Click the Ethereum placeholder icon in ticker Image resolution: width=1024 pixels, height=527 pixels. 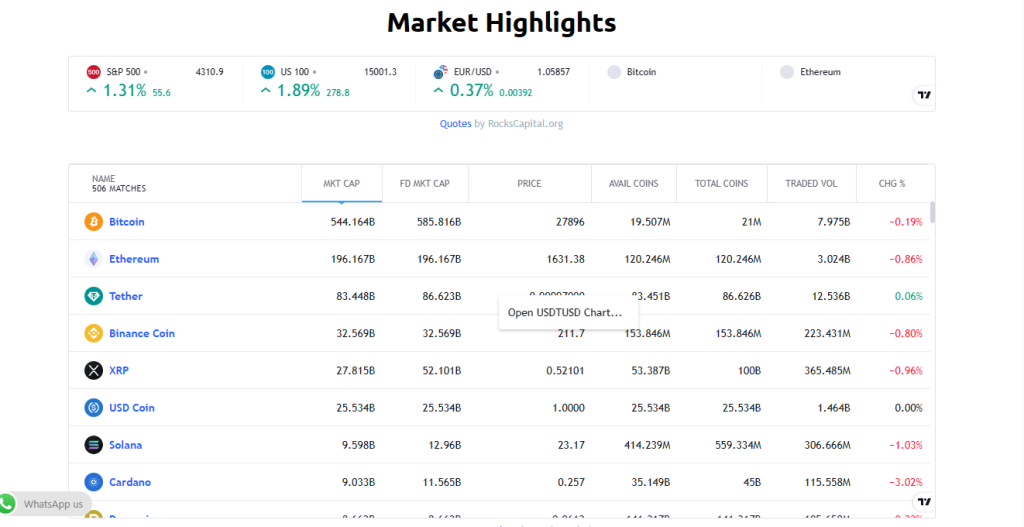click(787, 72)
